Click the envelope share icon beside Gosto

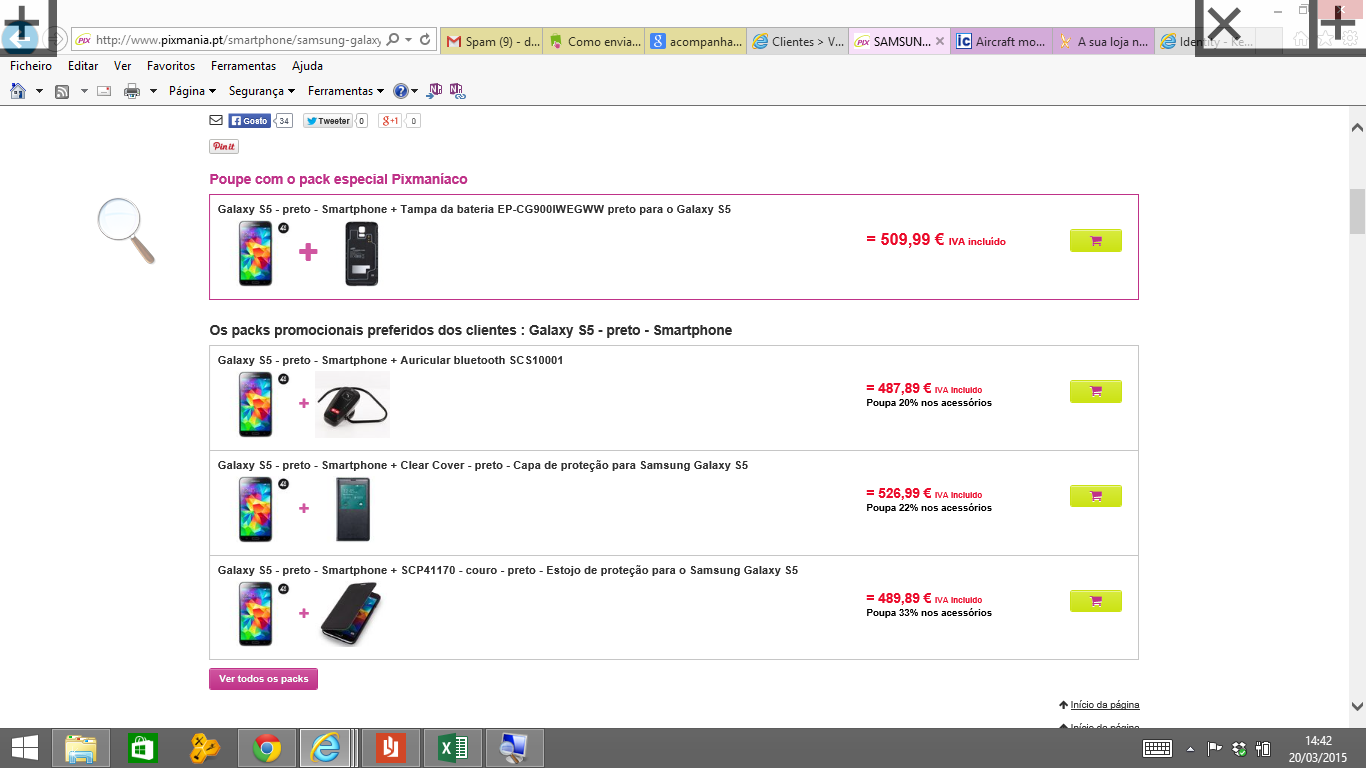tap(216, 121)
